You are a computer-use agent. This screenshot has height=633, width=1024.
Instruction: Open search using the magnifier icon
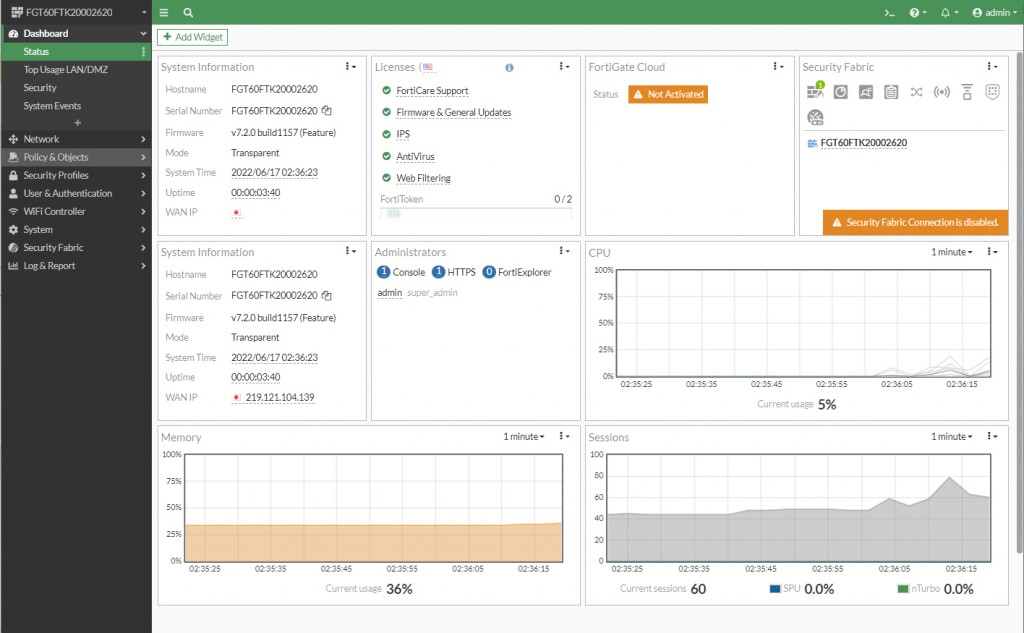(188, 12)
